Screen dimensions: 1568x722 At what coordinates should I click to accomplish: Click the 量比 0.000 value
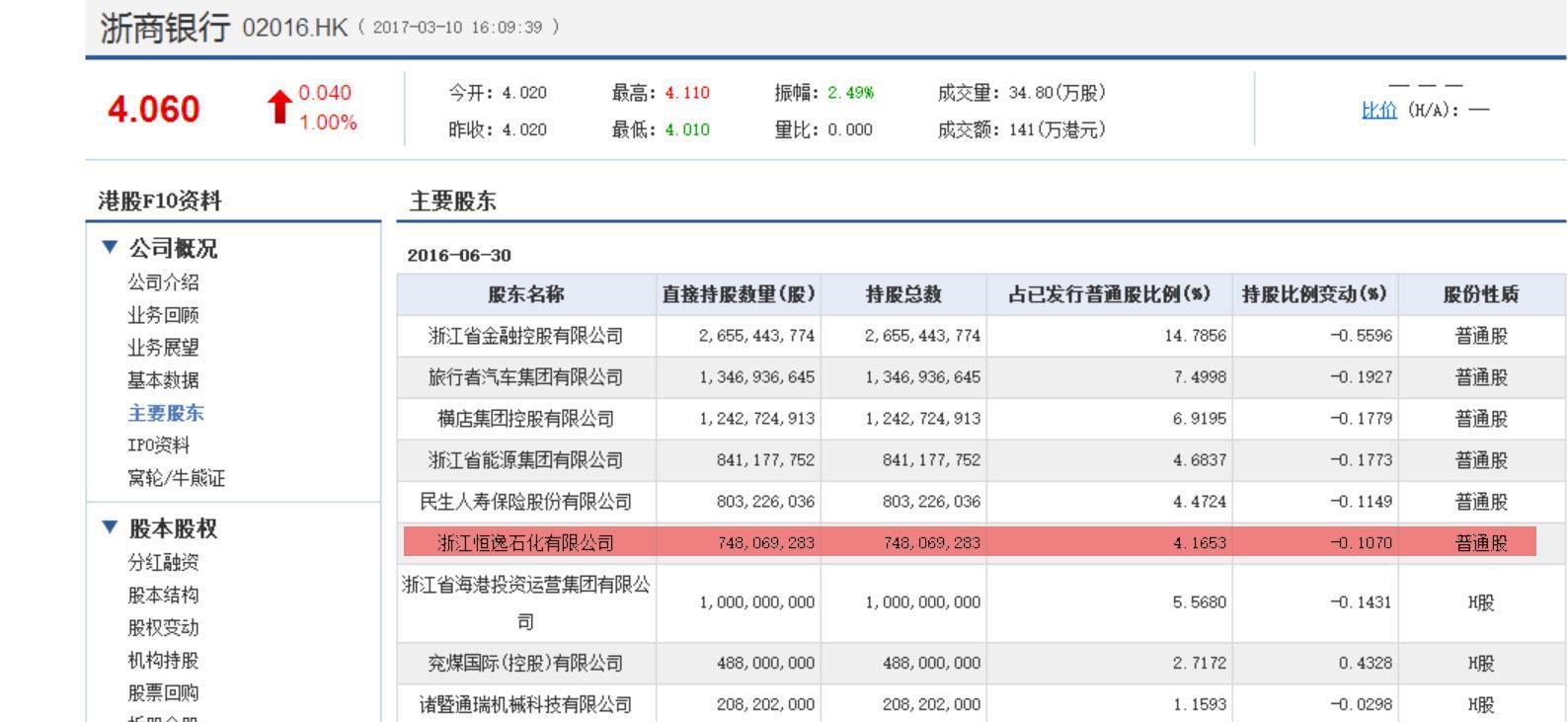click(x=850, y=129)
